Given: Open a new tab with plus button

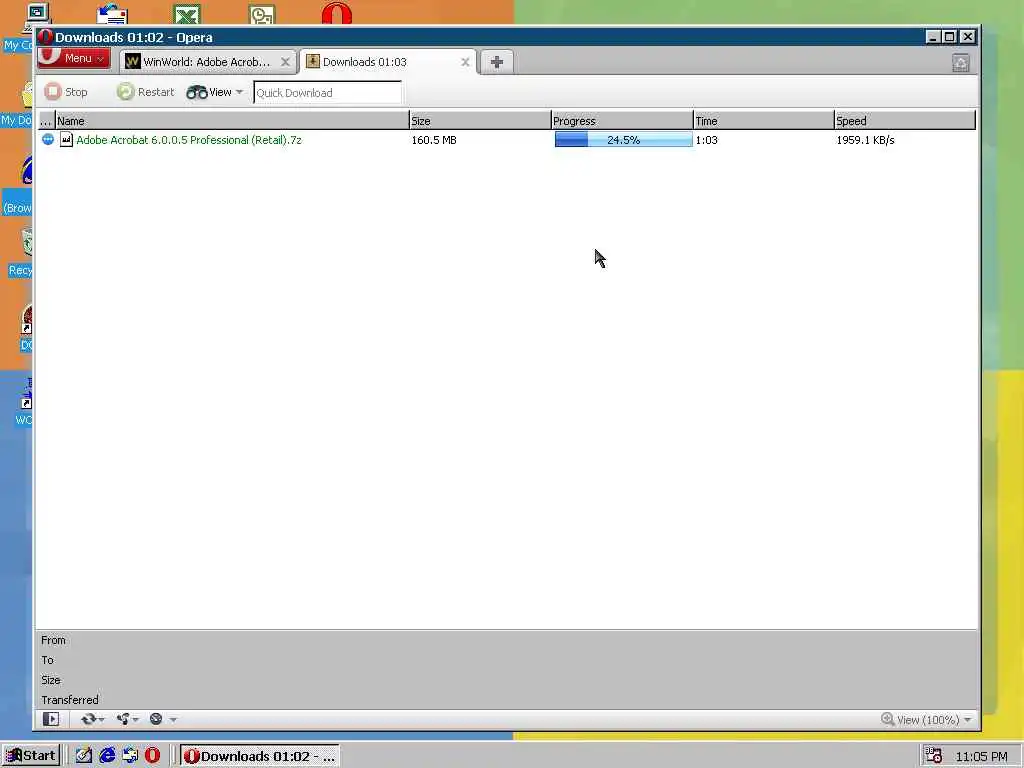Looking at the screenshot, I should 496,62.
